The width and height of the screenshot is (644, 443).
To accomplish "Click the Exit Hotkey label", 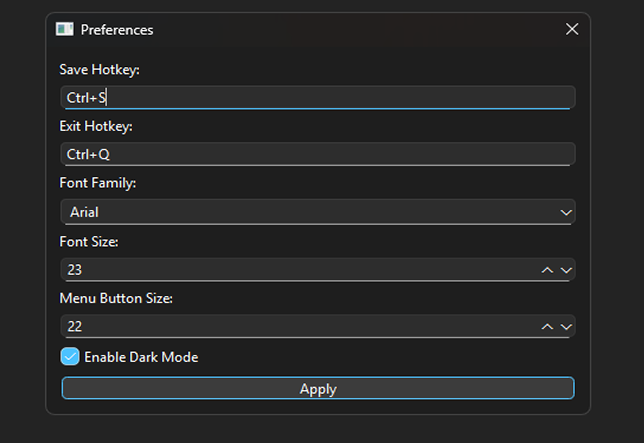I will click(x=96, y=126).
